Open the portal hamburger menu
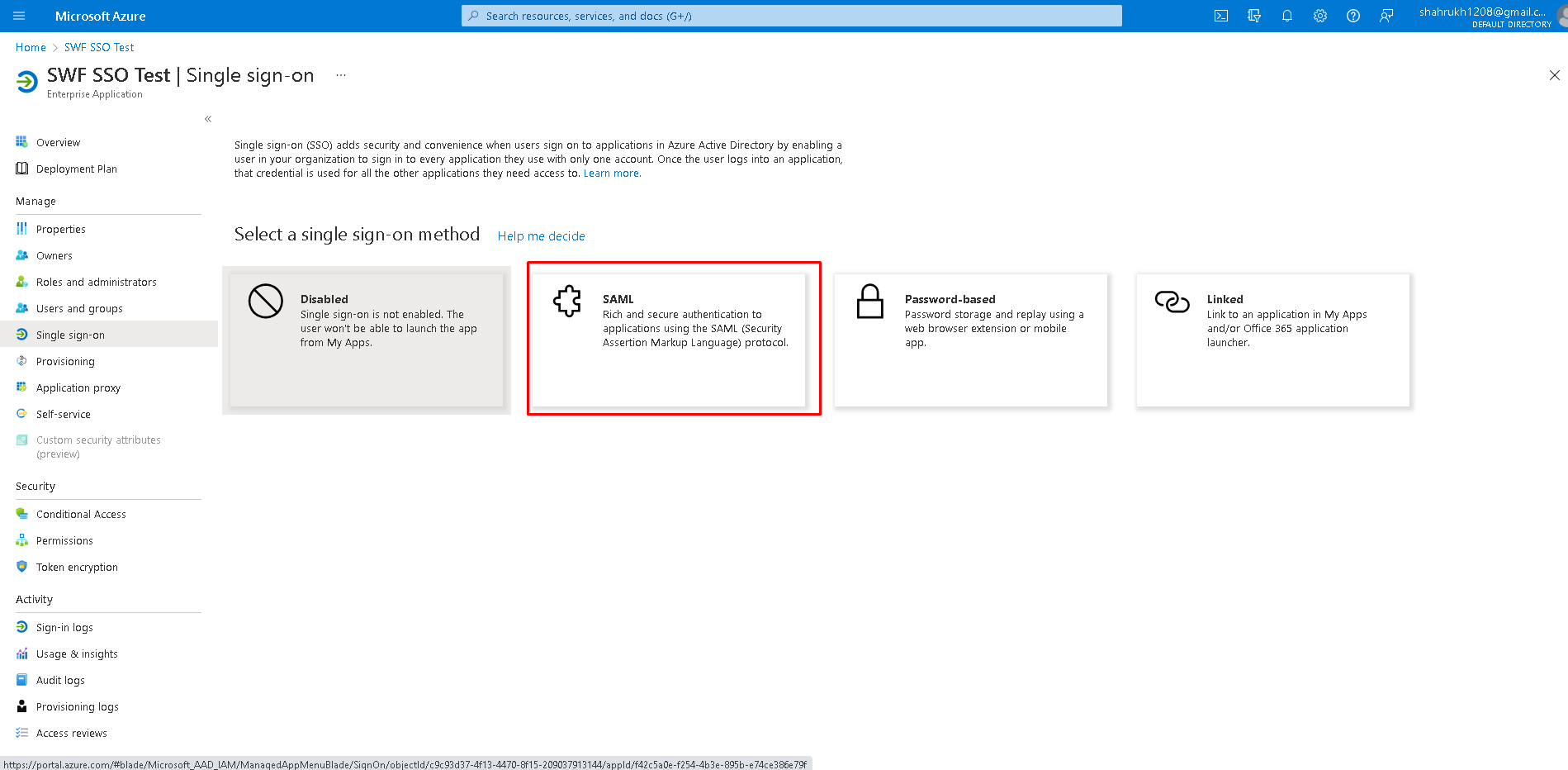The width and height of the screenshot is (1568, 770). pos(20,16)
